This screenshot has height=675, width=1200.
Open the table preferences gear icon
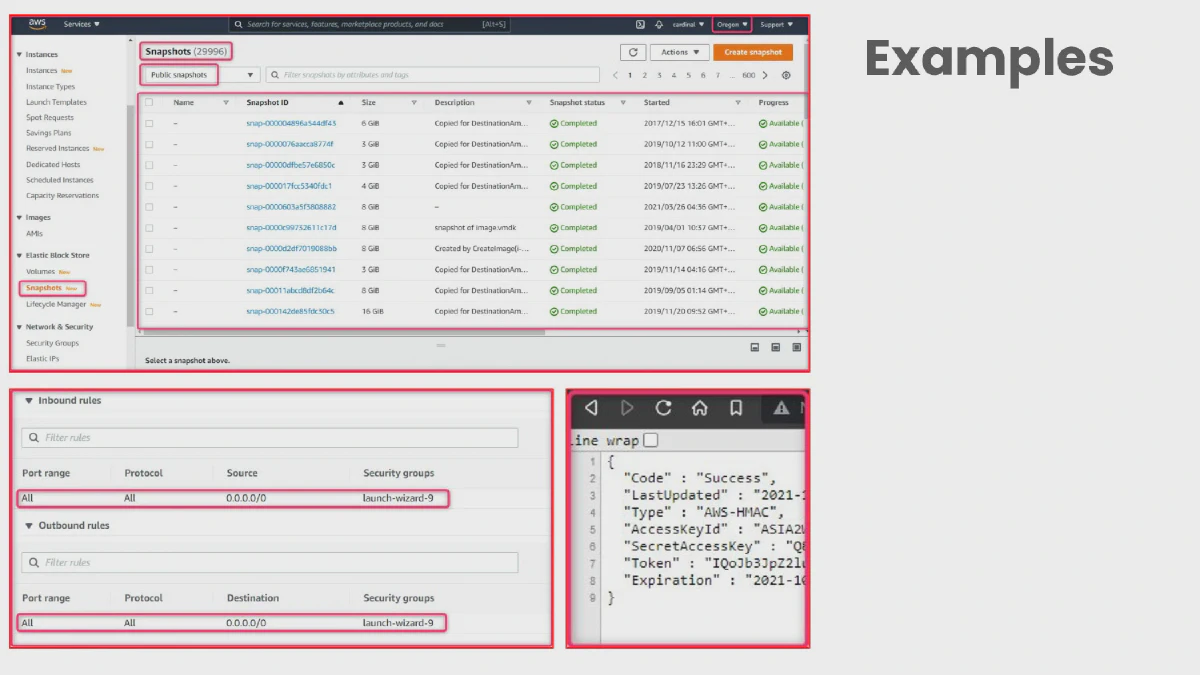(x=786, y=75)
